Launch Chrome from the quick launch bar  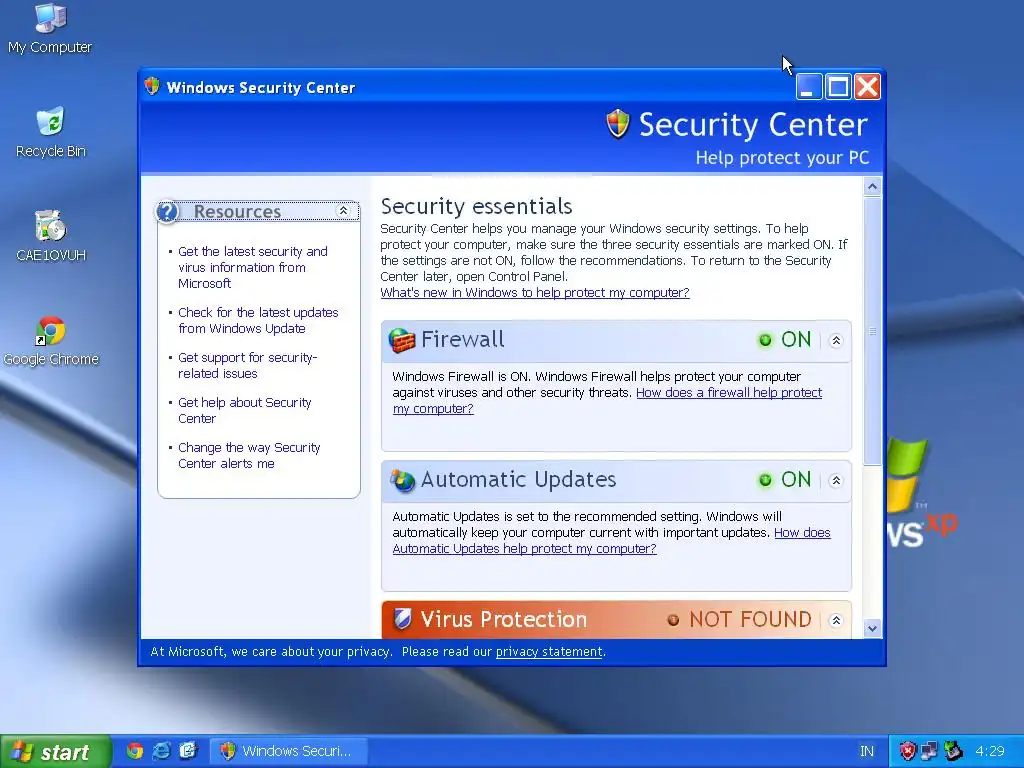[x=135, y=751]
